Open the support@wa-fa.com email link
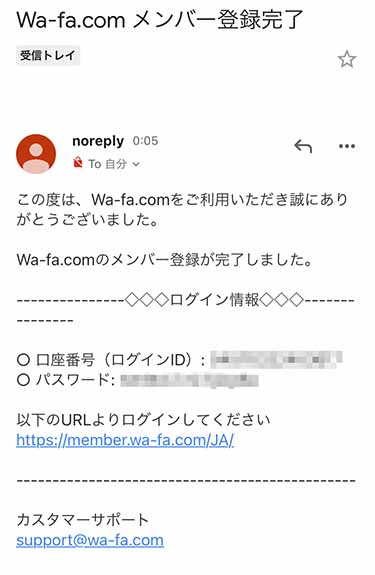This screenshot has height=575, width=375. tap(90, 540)
